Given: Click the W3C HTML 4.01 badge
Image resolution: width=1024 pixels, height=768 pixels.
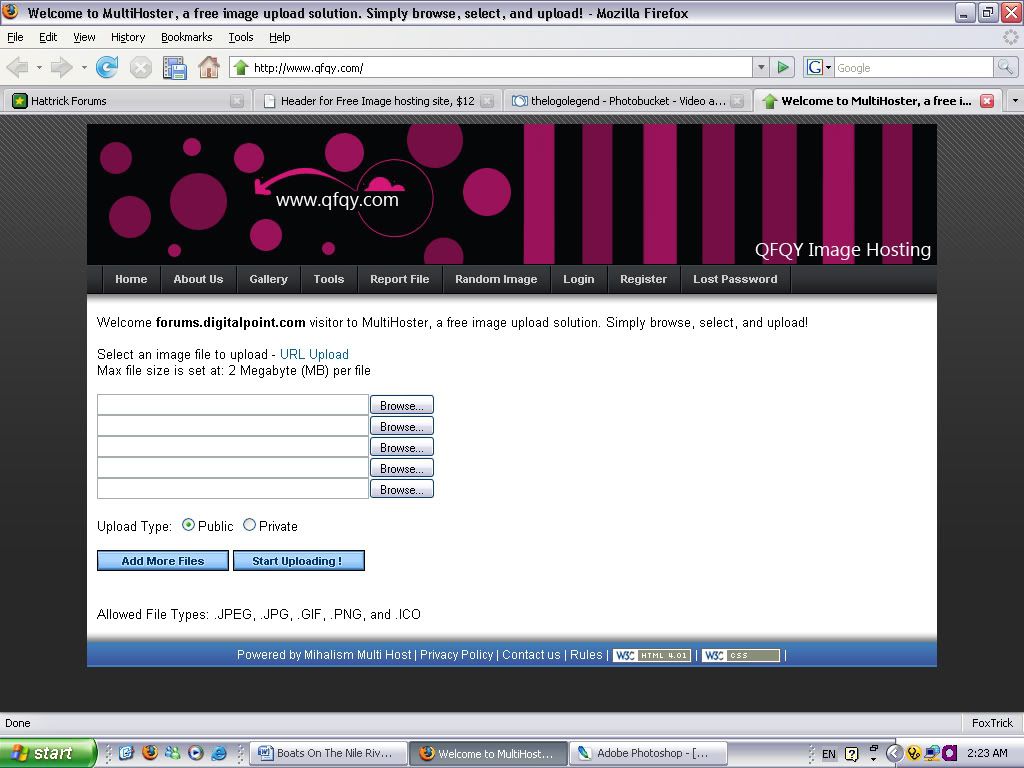Looking at the screenshot, I should (x=651, y=655).
